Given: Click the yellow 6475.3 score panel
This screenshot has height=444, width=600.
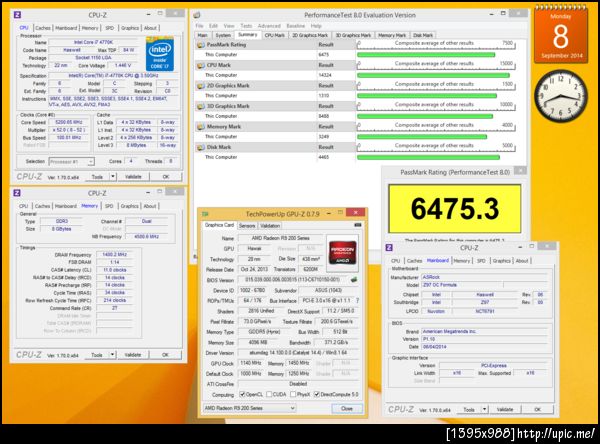Looking at the screenshot, I should click(455, 209).
